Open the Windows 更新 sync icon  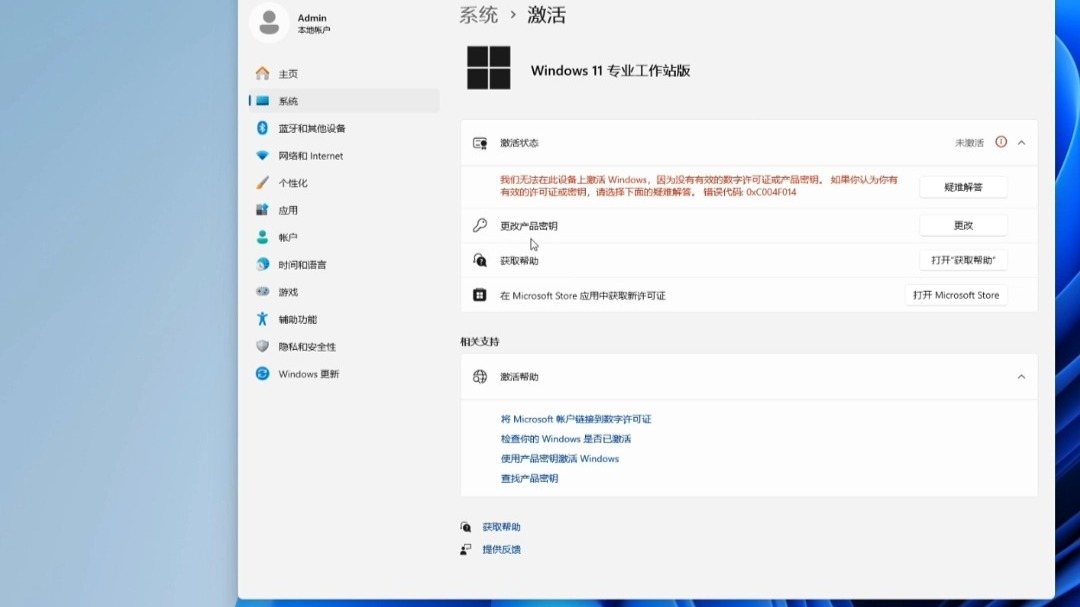262,373
